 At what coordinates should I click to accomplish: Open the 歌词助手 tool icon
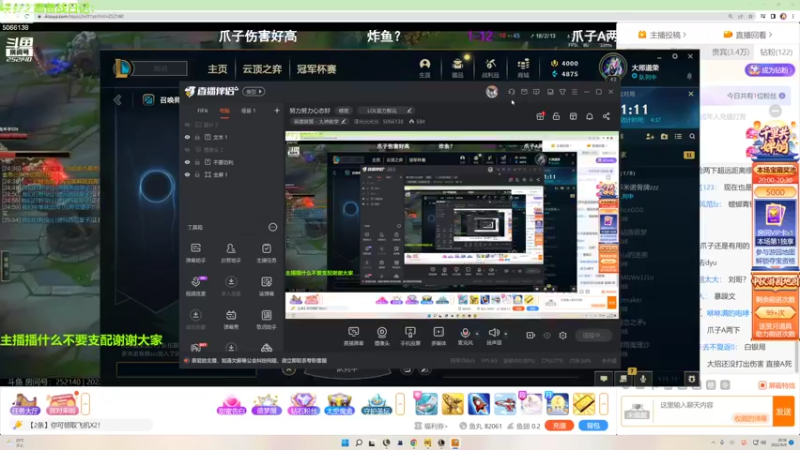point(266,319)
